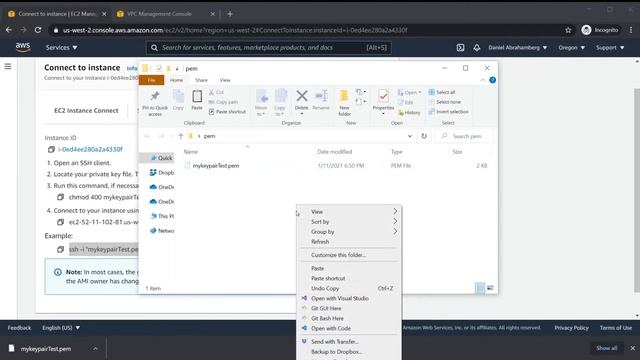The height and width of the screenshot is (360, 640).
Task: Switch to details view in Explorer status bar
Action: point(480,288)
